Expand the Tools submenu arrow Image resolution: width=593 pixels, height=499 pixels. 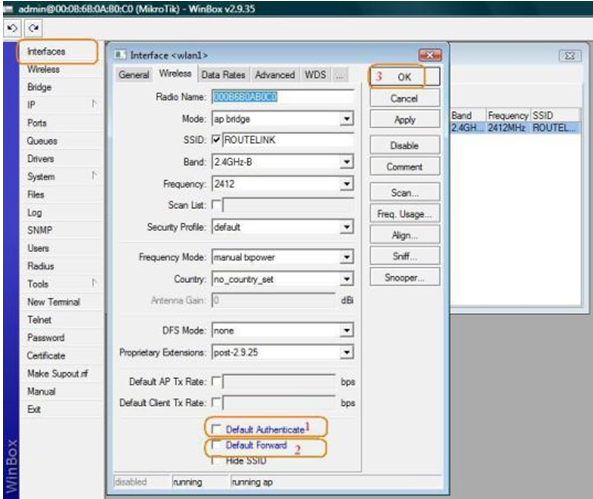(94, 283)
